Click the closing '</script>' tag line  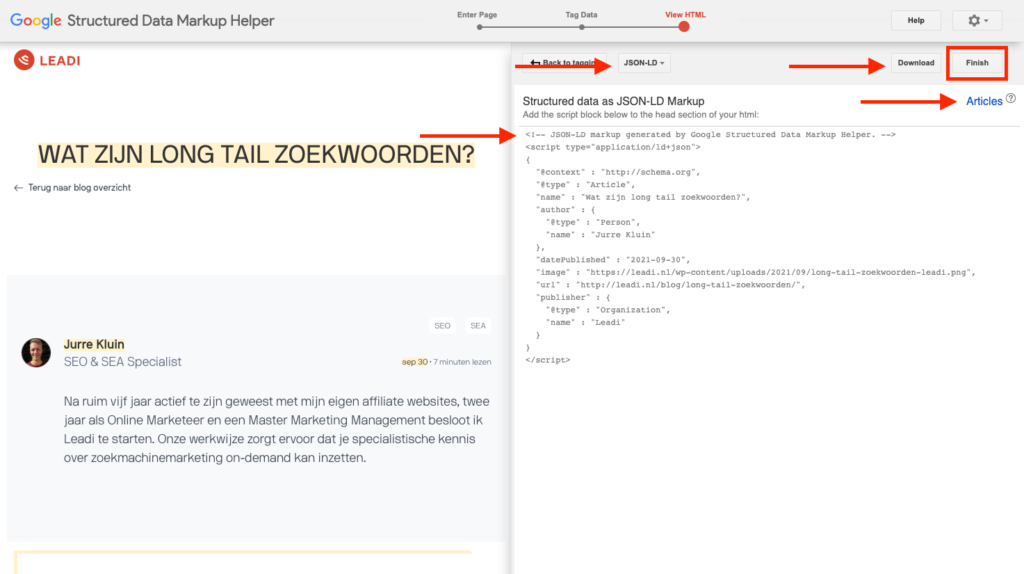pyautogui.click(x=548, y=360)
